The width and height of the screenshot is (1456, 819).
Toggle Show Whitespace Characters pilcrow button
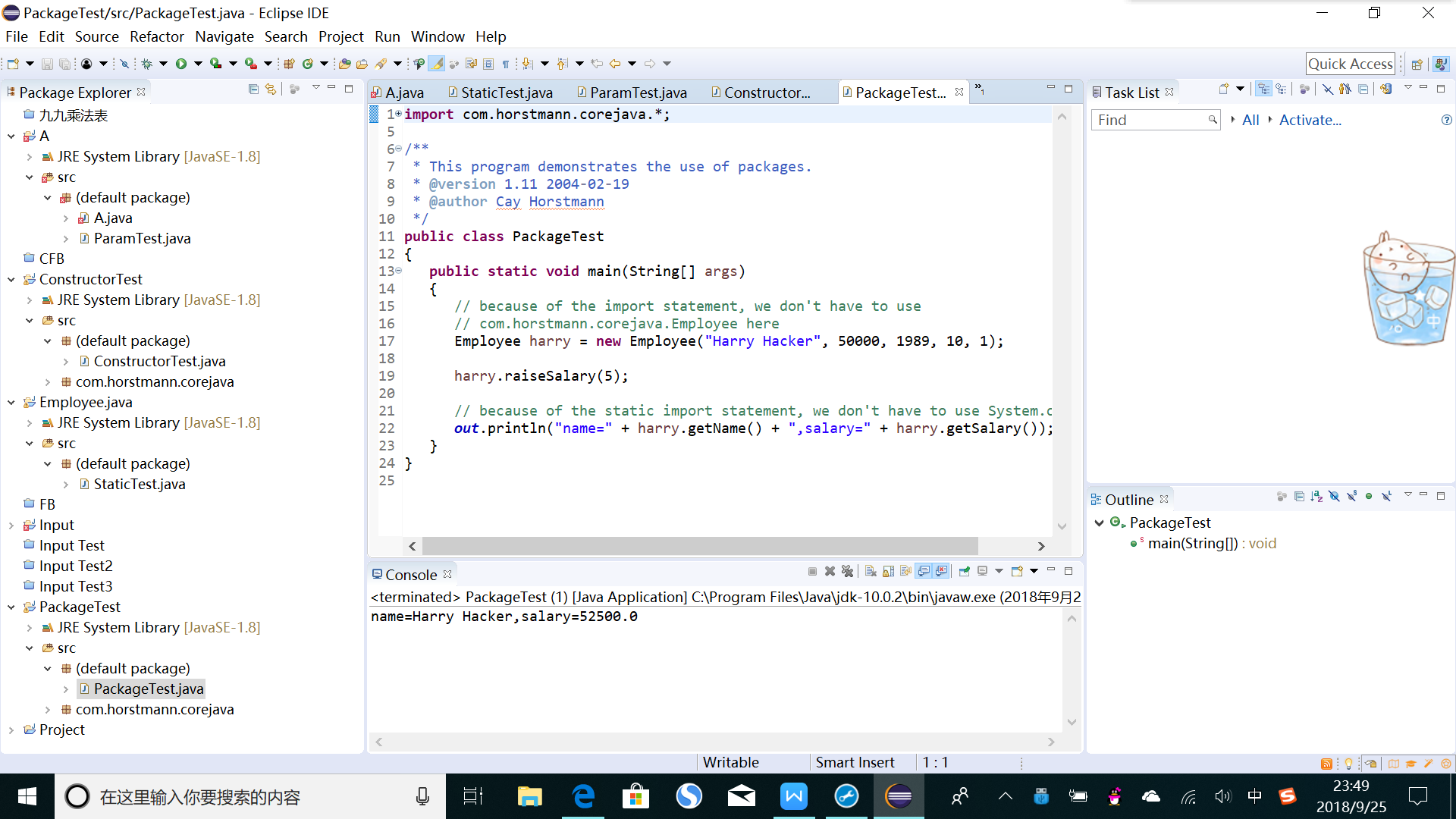[x=506, y=64]
